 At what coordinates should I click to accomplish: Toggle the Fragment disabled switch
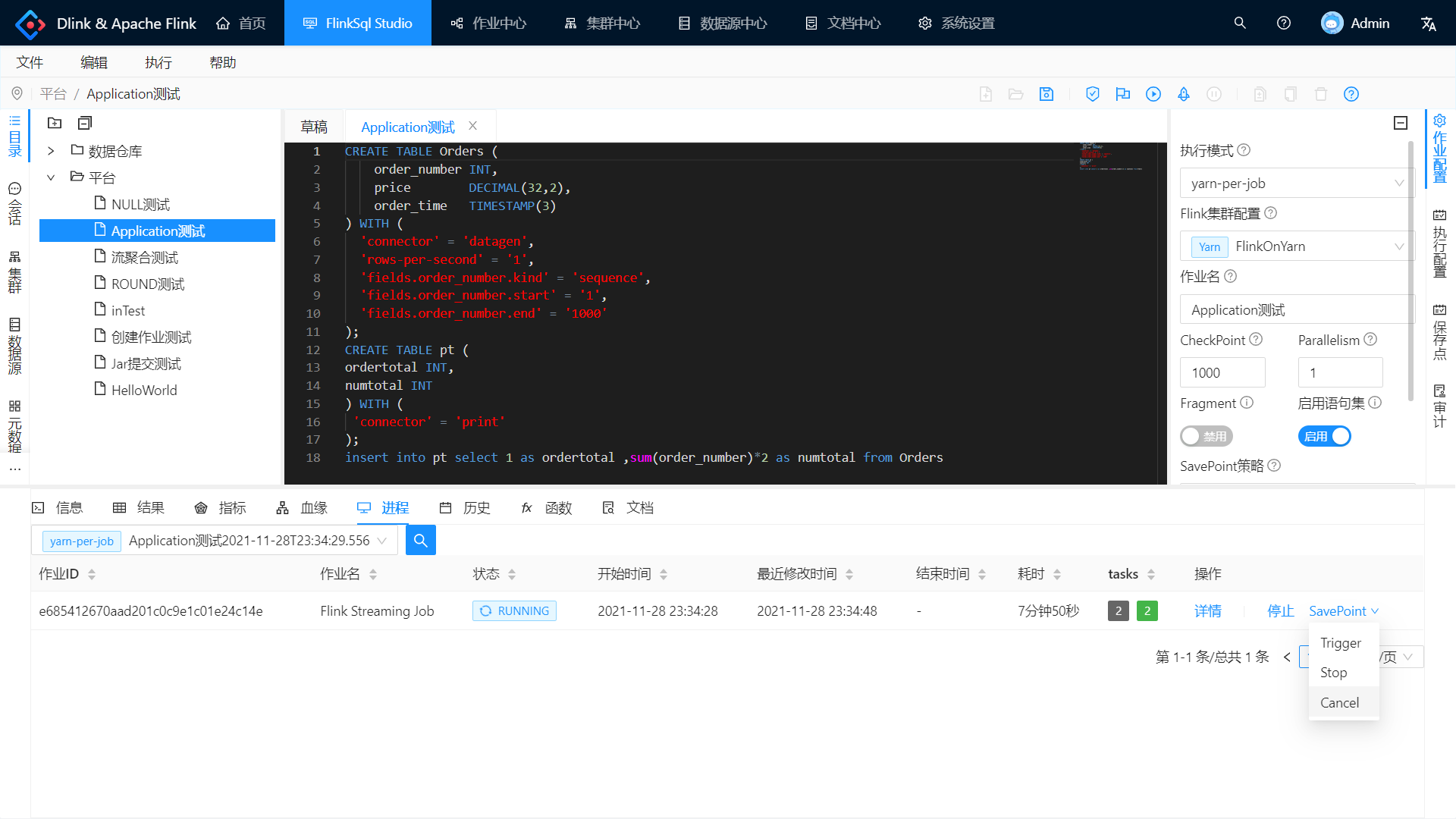coord(1206,436)
